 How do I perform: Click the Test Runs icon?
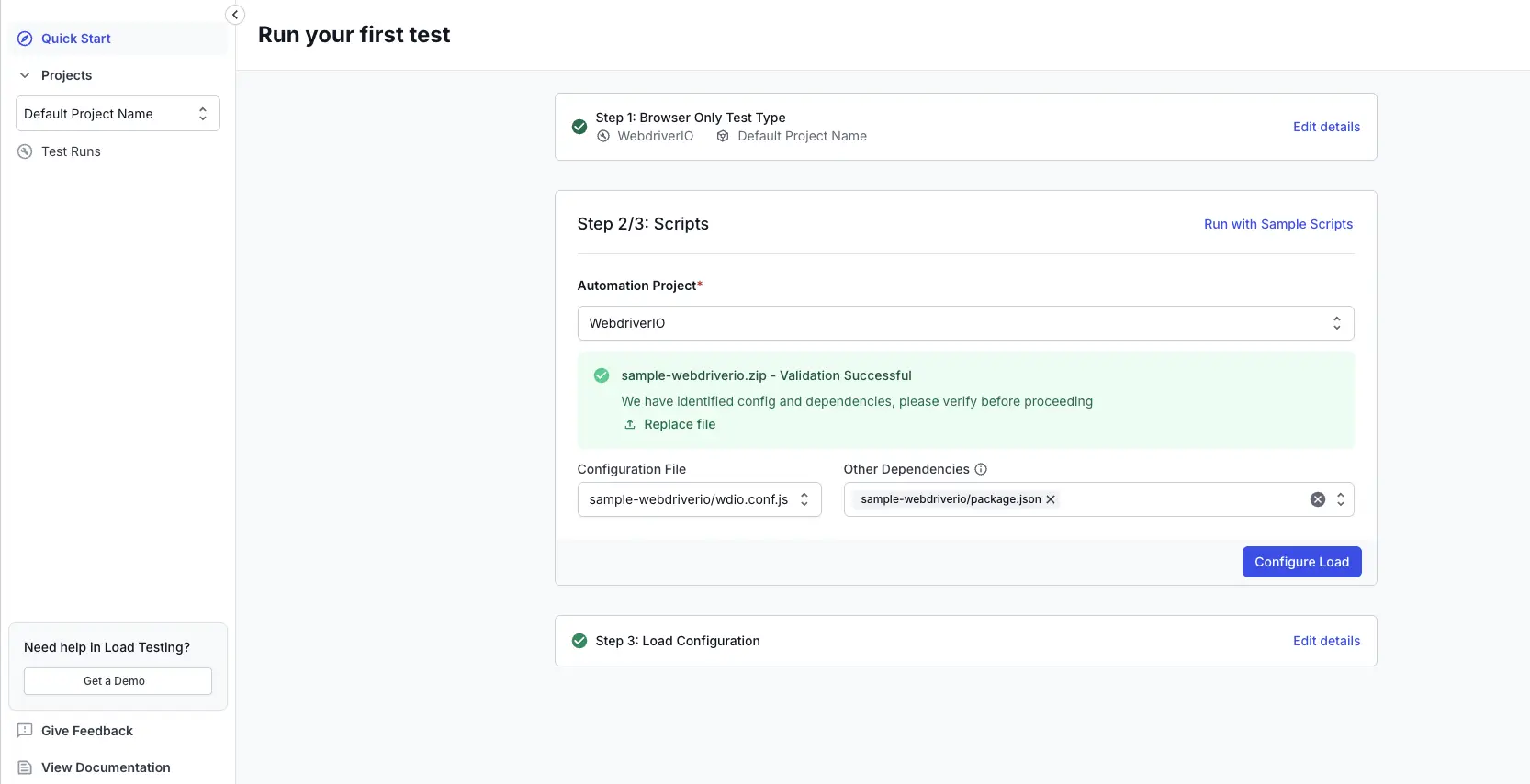[x=25, y=151]
